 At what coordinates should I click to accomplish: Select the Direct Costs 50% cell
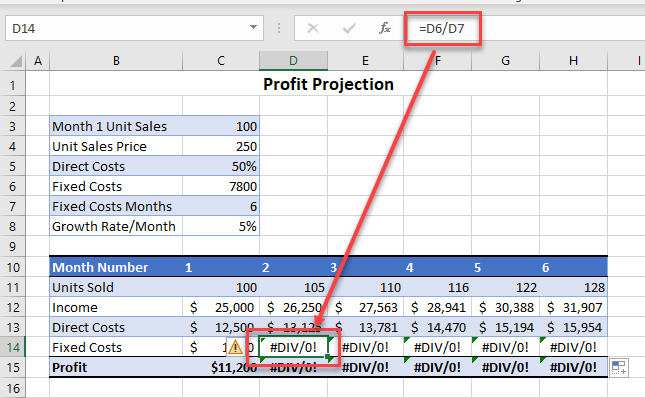coord(221,167)
